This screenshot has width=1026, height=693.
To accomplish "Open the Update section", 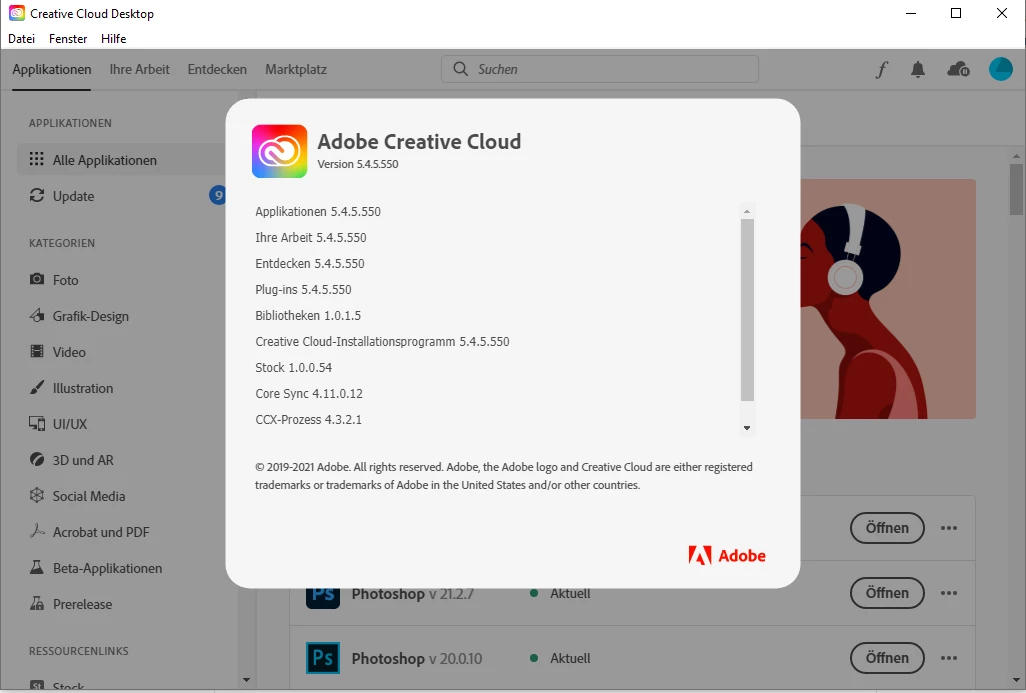I will [x=73, y=196].
